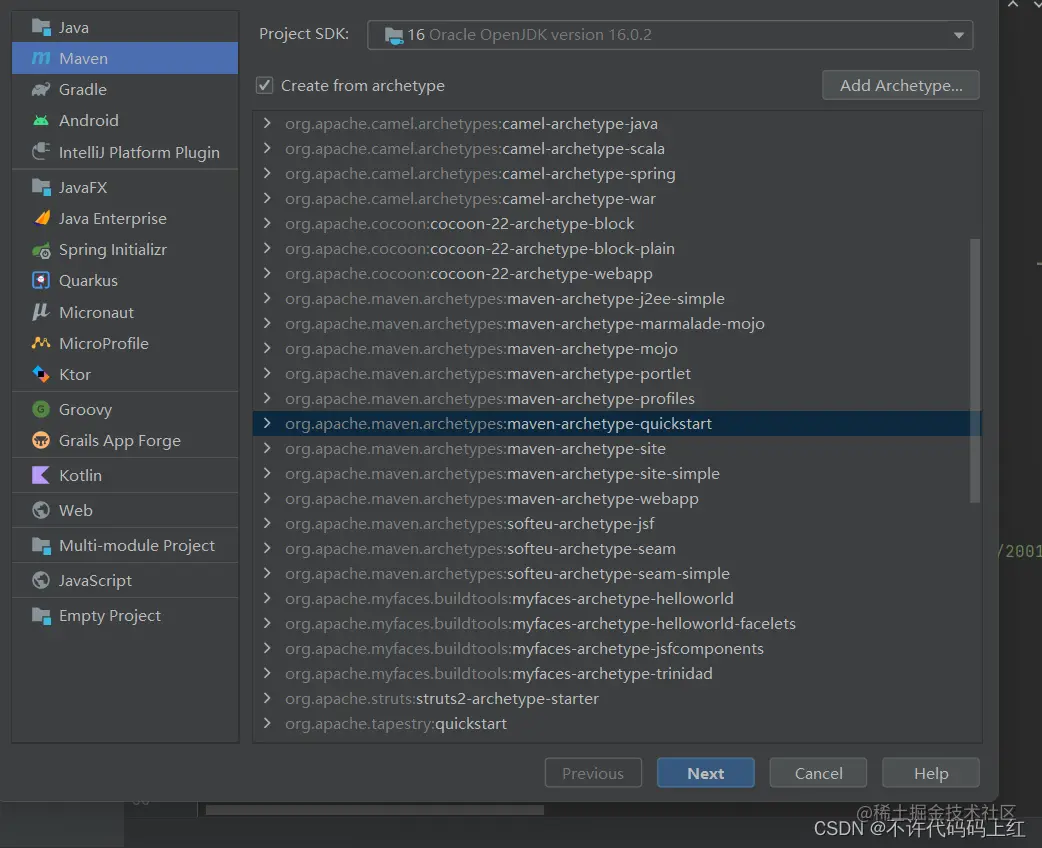Image resolution: width=1042 pixels, height=848 pixels.
Task: Select softeu-archetype-jsf row
Action: 617,524
